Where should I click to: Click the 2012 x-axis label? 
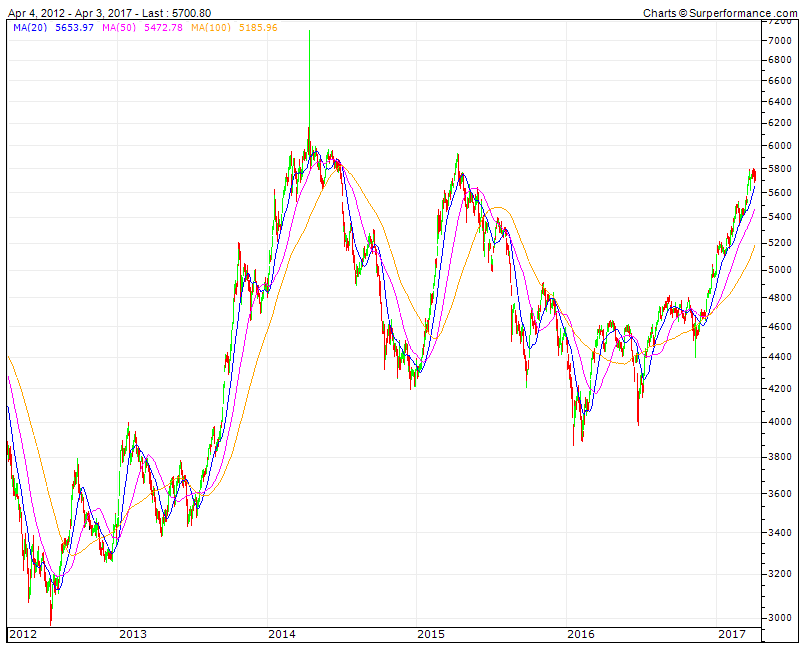coord(23,634)
